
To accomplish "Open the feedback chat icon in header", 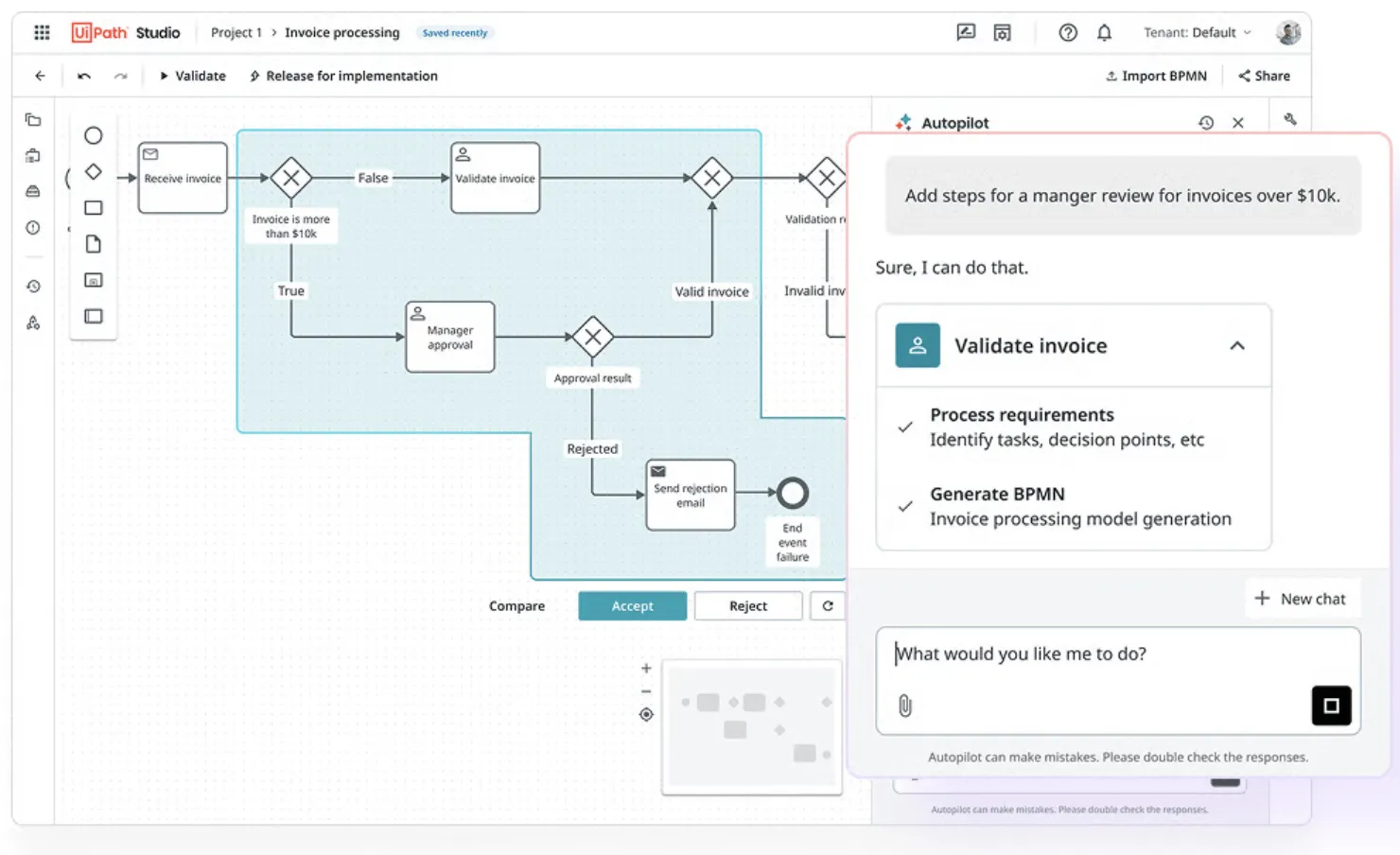I will (x=966, y=32).
